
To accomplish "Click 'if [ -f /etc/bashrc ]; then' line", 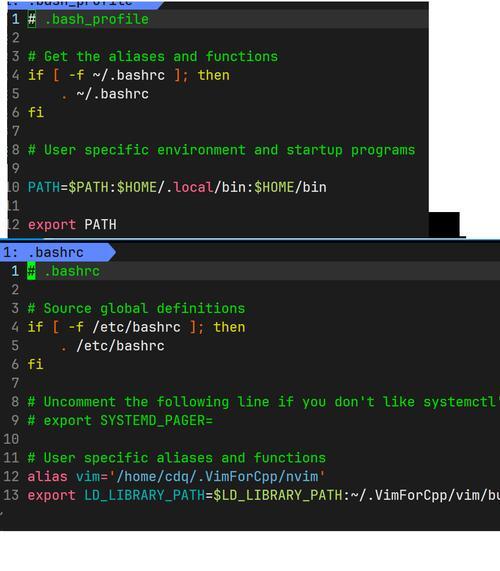I will (136, 327).
